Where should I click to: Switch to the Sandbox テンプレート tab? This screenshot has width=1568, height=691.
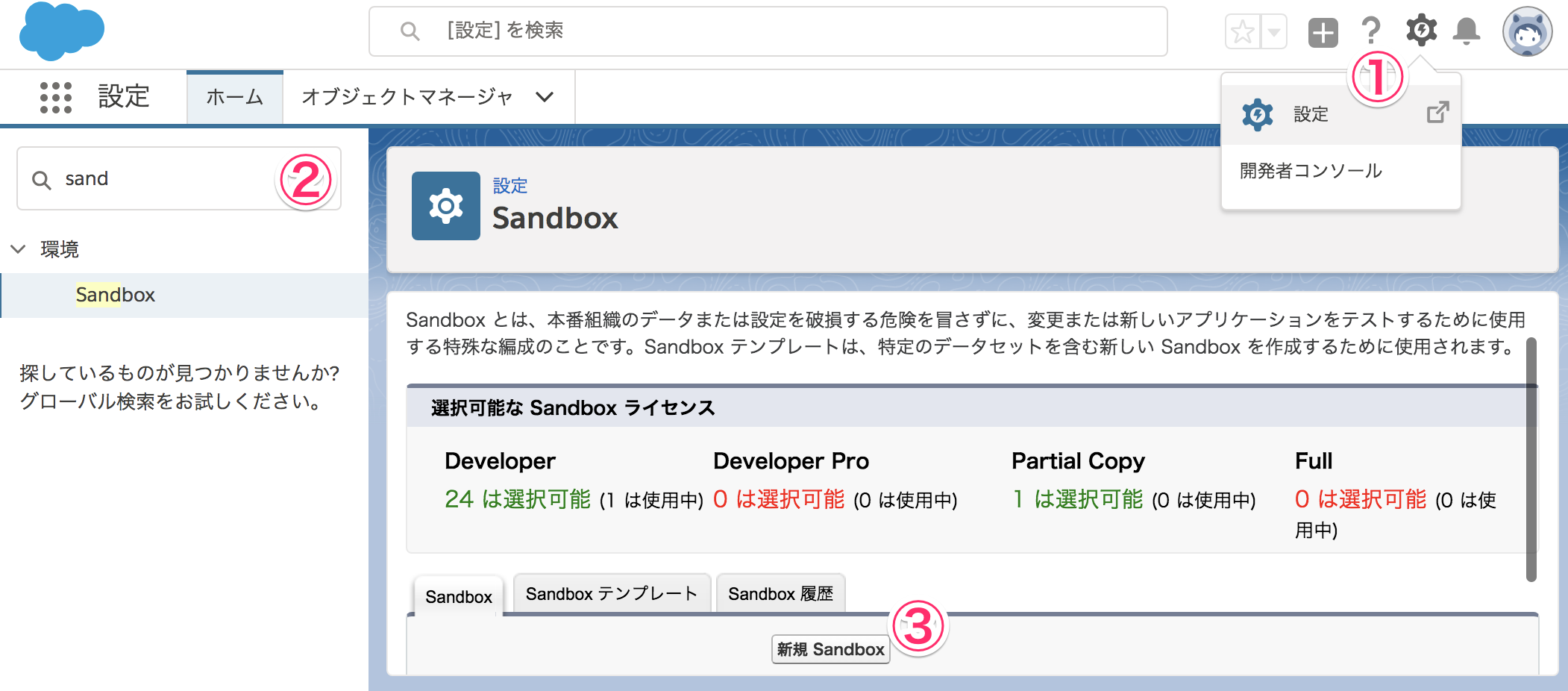[612, 594]
